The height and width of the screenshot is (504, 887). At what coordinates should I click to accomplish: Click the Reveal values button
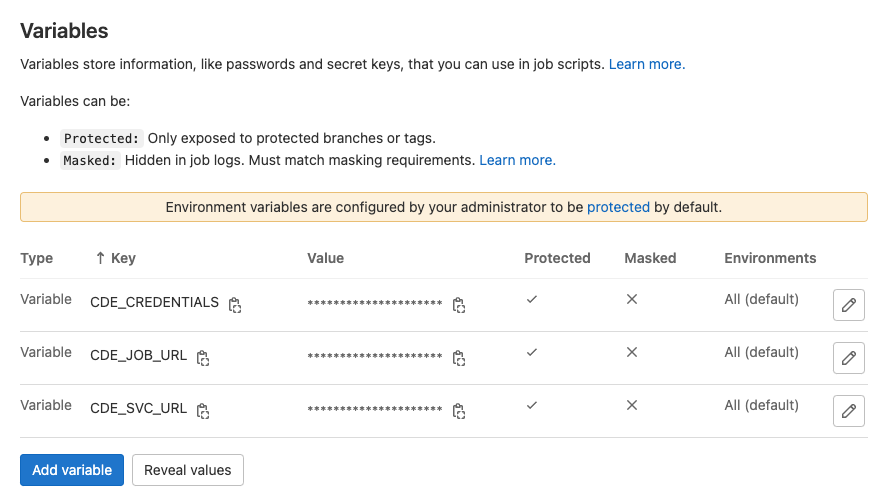(188, 470)
